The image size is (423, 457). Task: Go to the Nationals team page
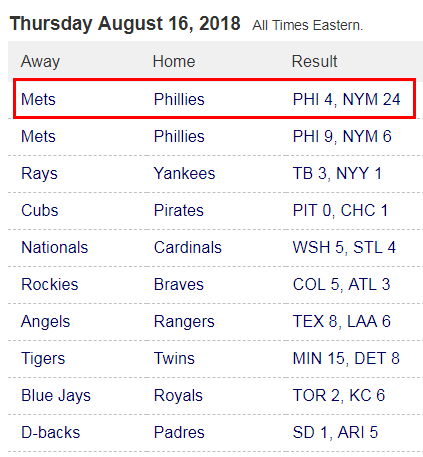click(55, 247)
